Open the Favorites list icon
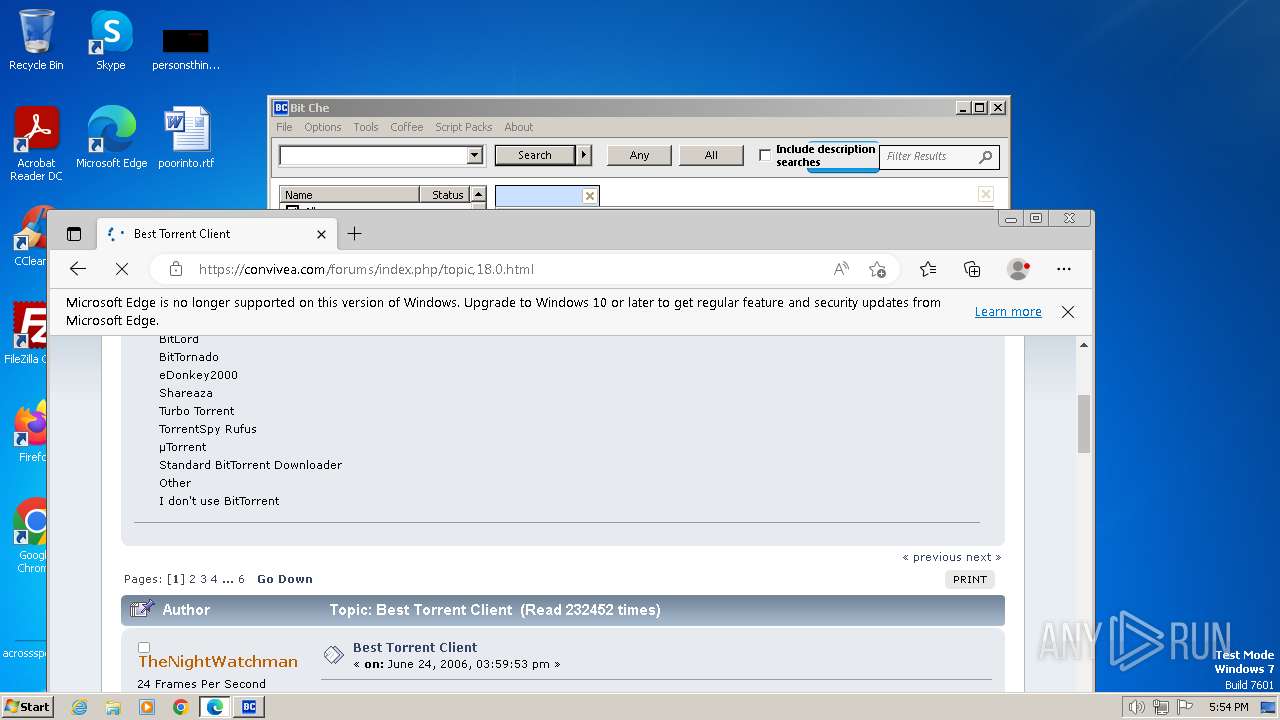Screen dimensions: 1280x720 [x=928, y=269]
